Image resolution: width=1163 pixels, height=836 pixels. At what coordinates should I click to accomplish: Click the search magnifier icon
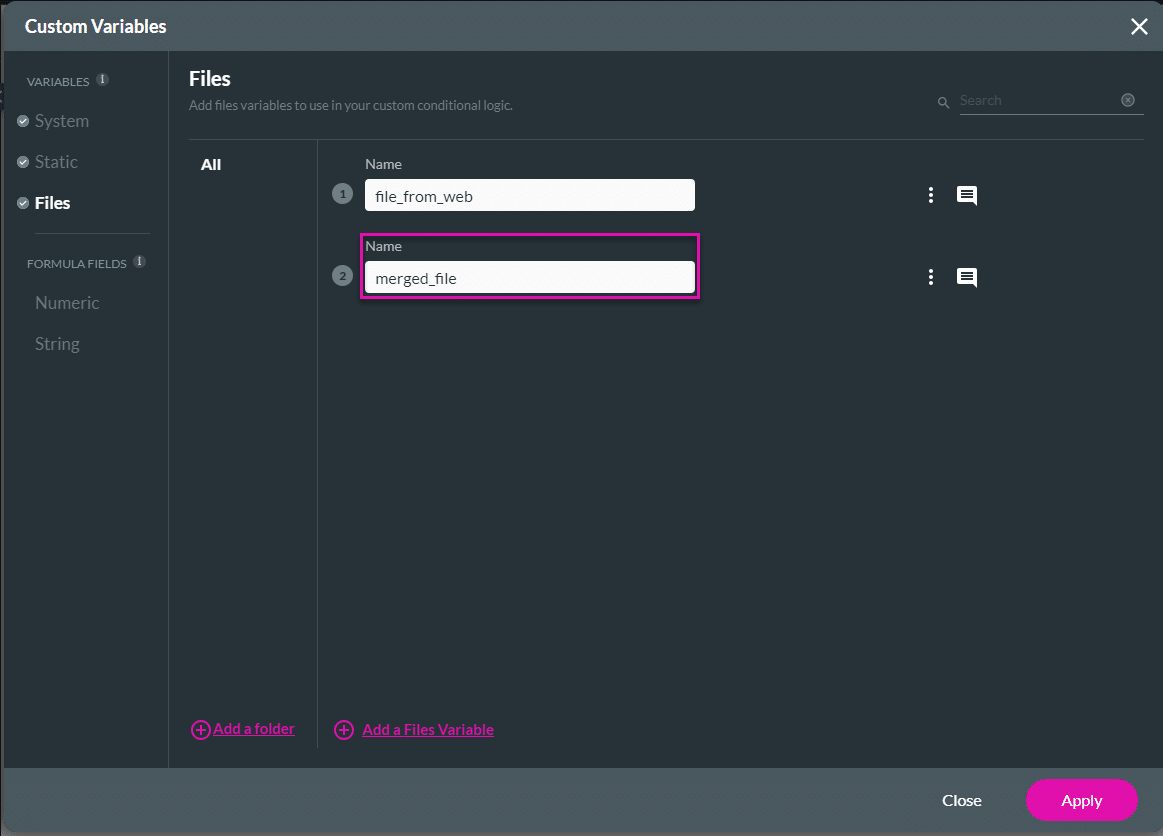943,102
